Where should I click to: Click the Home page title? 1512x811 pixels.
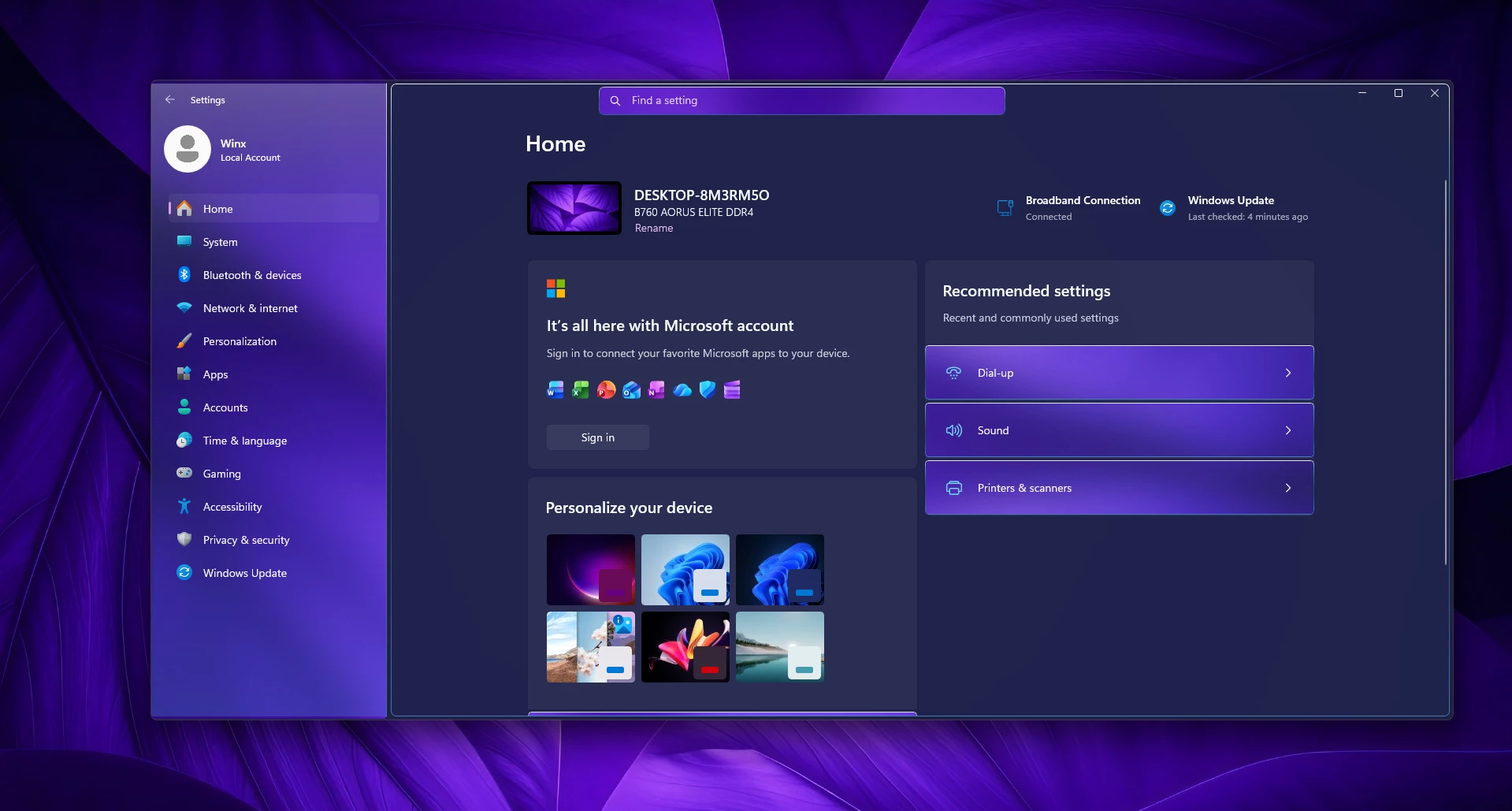pos(555,144)
